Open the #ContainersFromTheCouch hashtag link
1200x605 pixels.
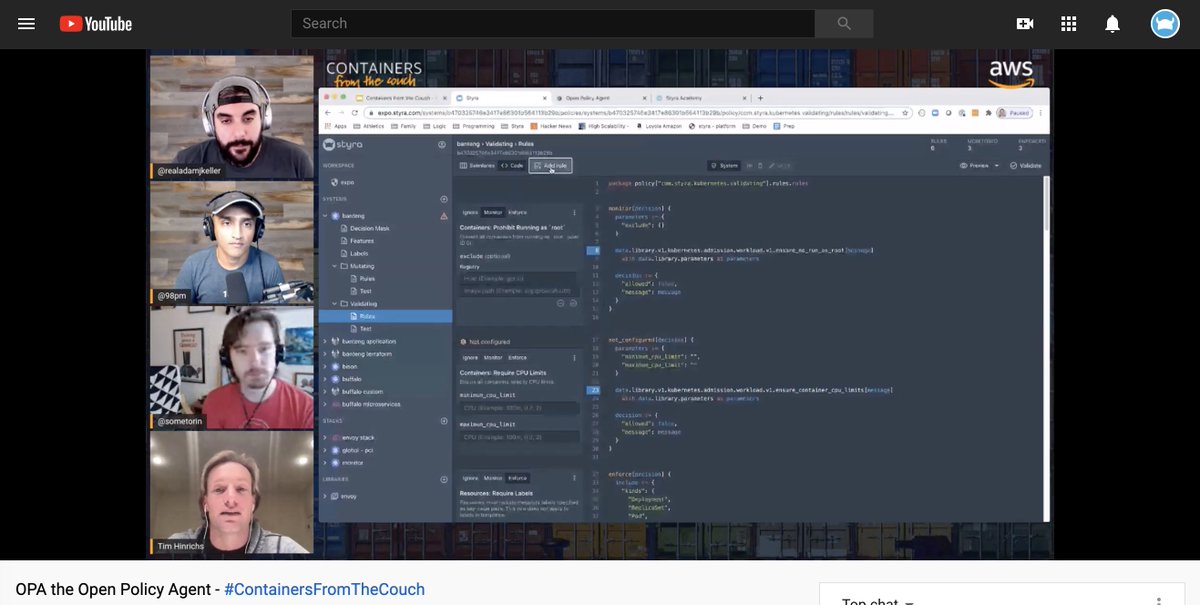[x=324, y=589]
